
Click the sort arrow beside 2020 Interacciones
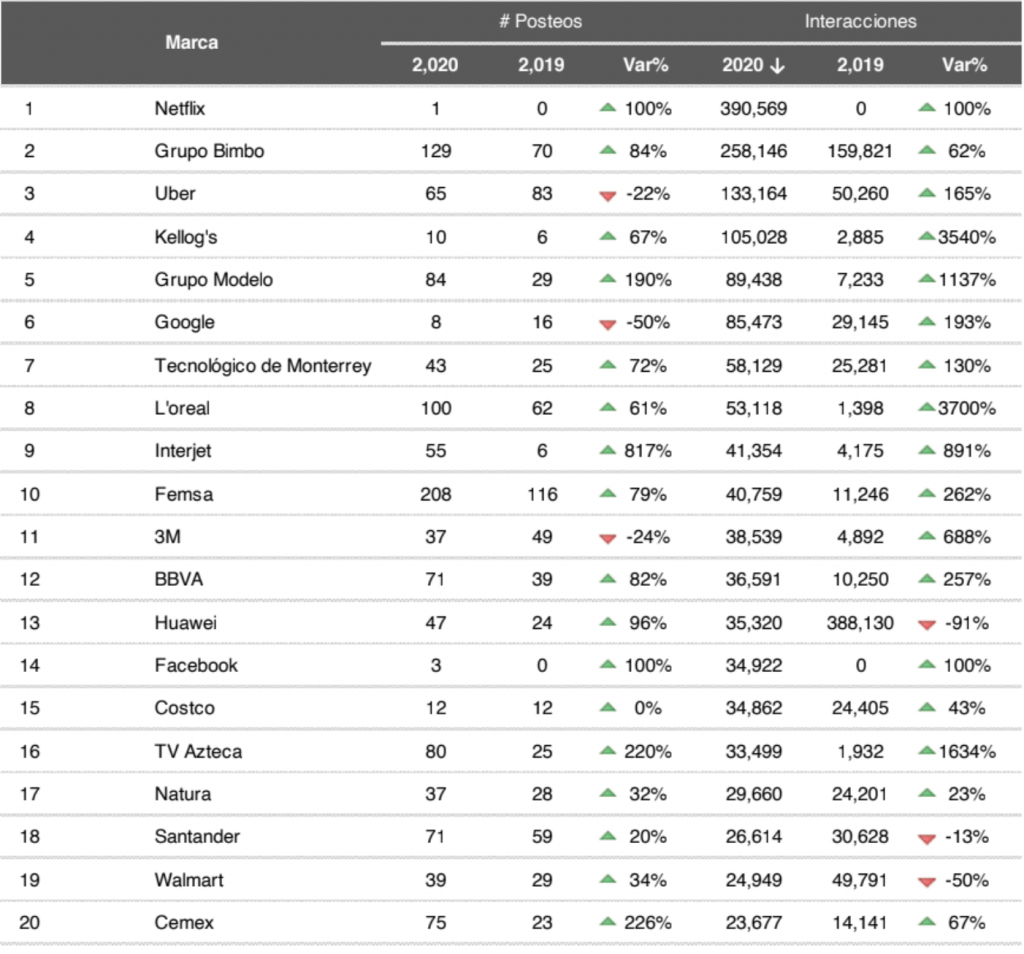(777, 65)
